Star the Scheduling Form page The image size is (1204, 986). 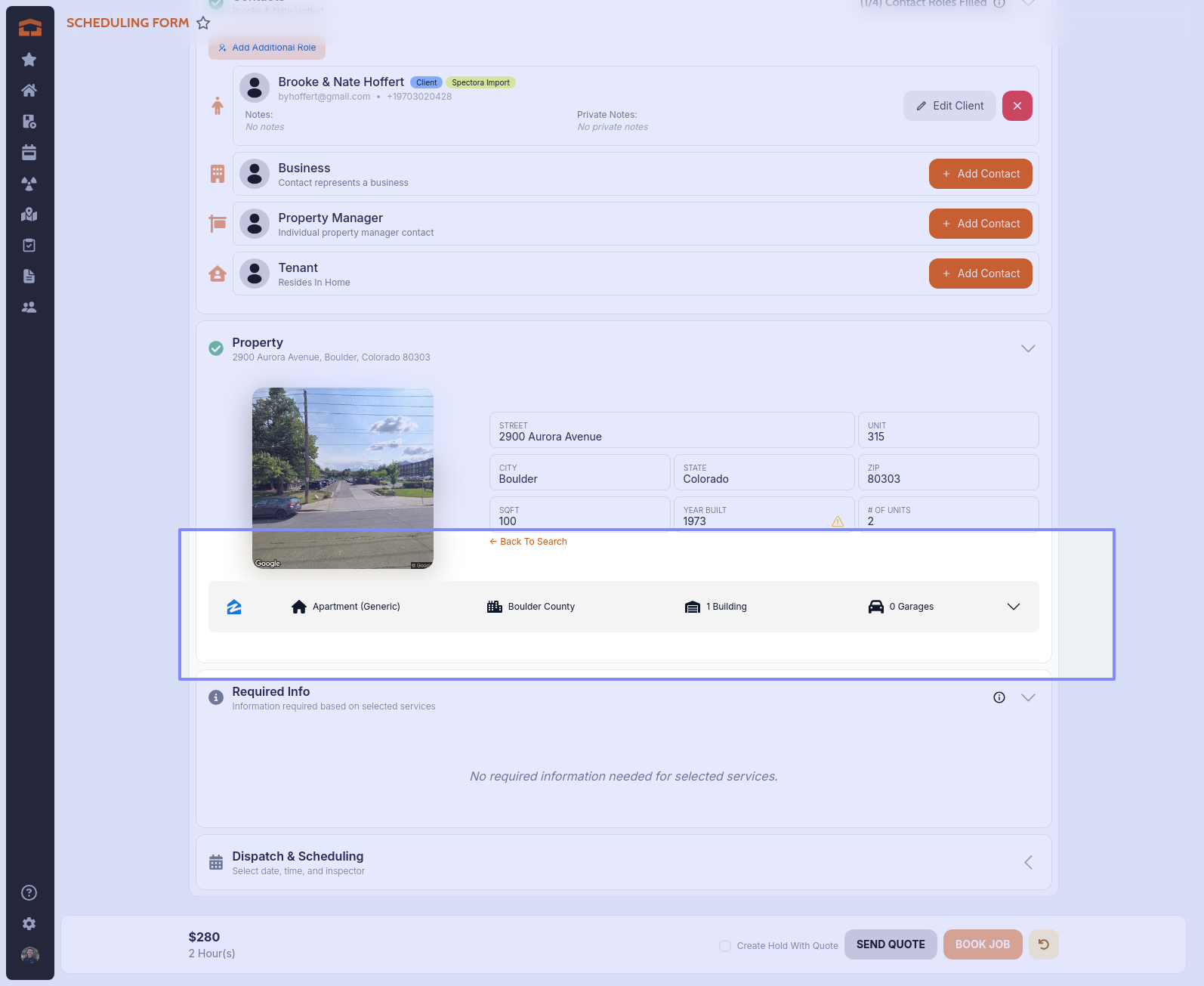[203, 23]
